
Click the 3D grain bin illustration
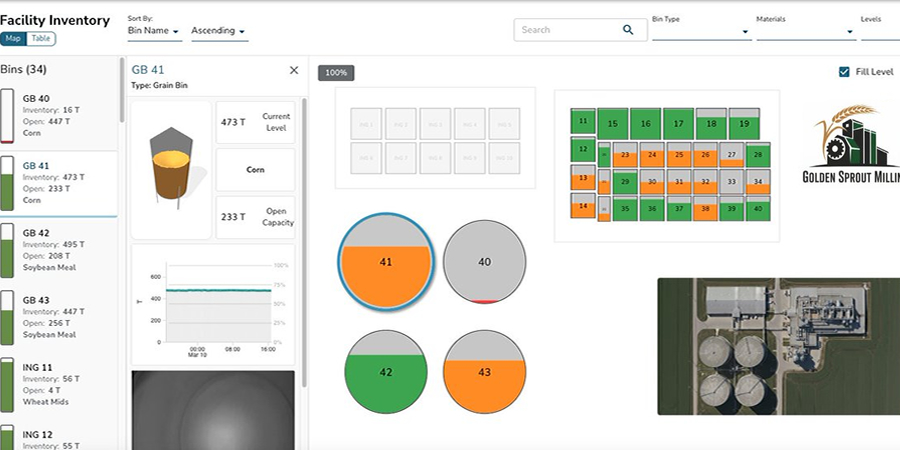pyautogui.click(x=171, y=170)
